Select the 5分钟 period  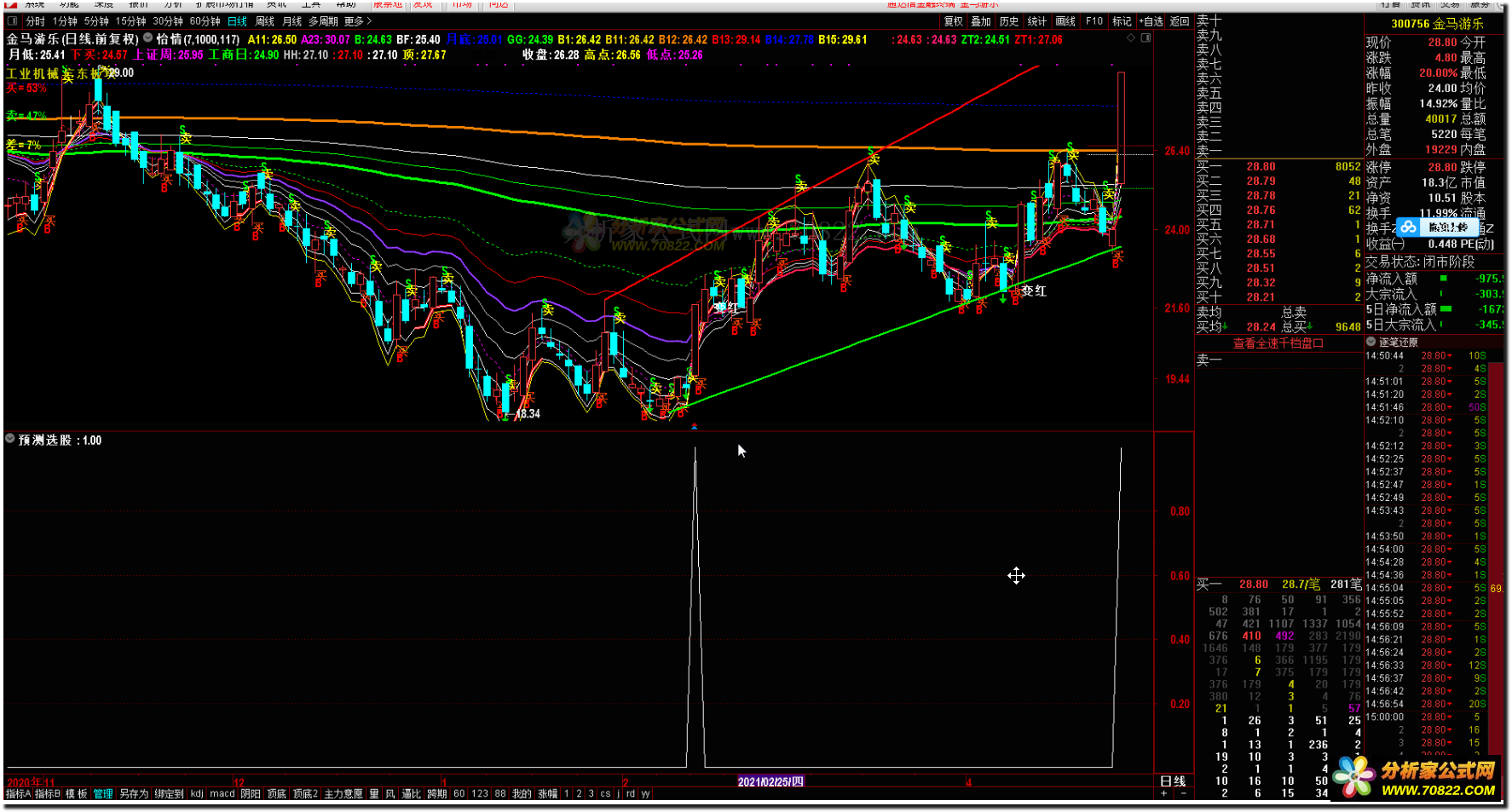[96, 21]
